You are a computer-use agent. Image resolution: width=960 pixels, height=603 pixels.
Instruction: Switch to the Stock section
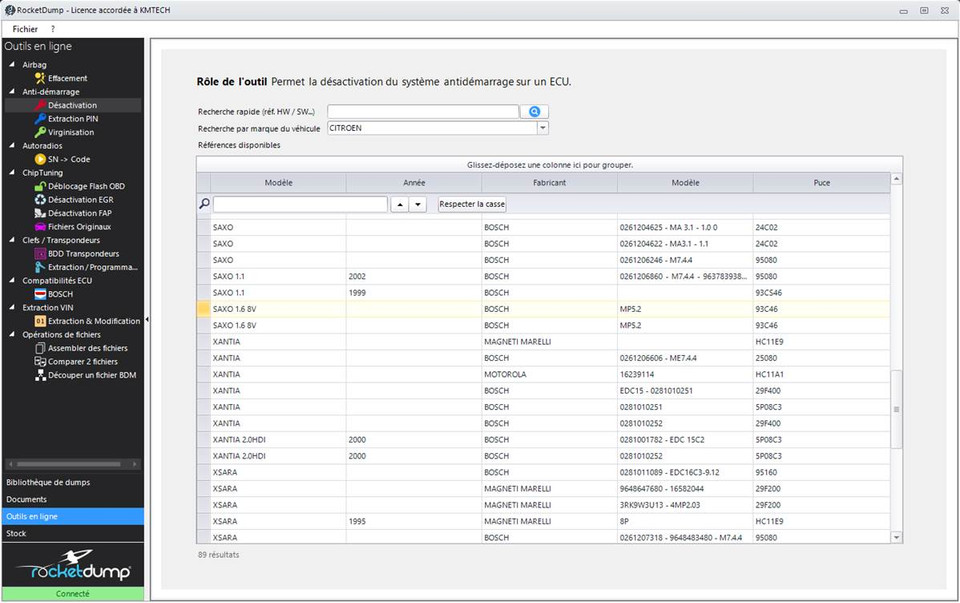pos(17,533)
